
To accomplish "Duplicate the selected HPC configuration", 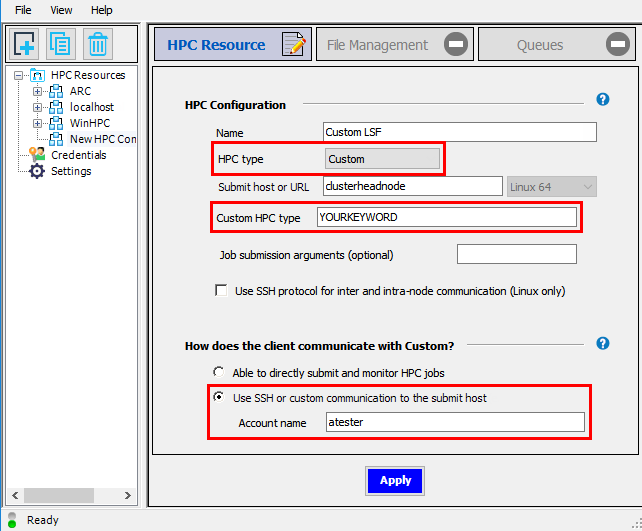I will (61, 43).
